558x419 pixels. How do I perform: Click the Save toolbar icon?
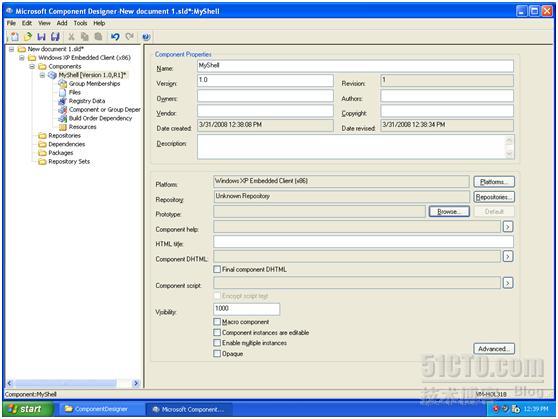click(41, 37)
